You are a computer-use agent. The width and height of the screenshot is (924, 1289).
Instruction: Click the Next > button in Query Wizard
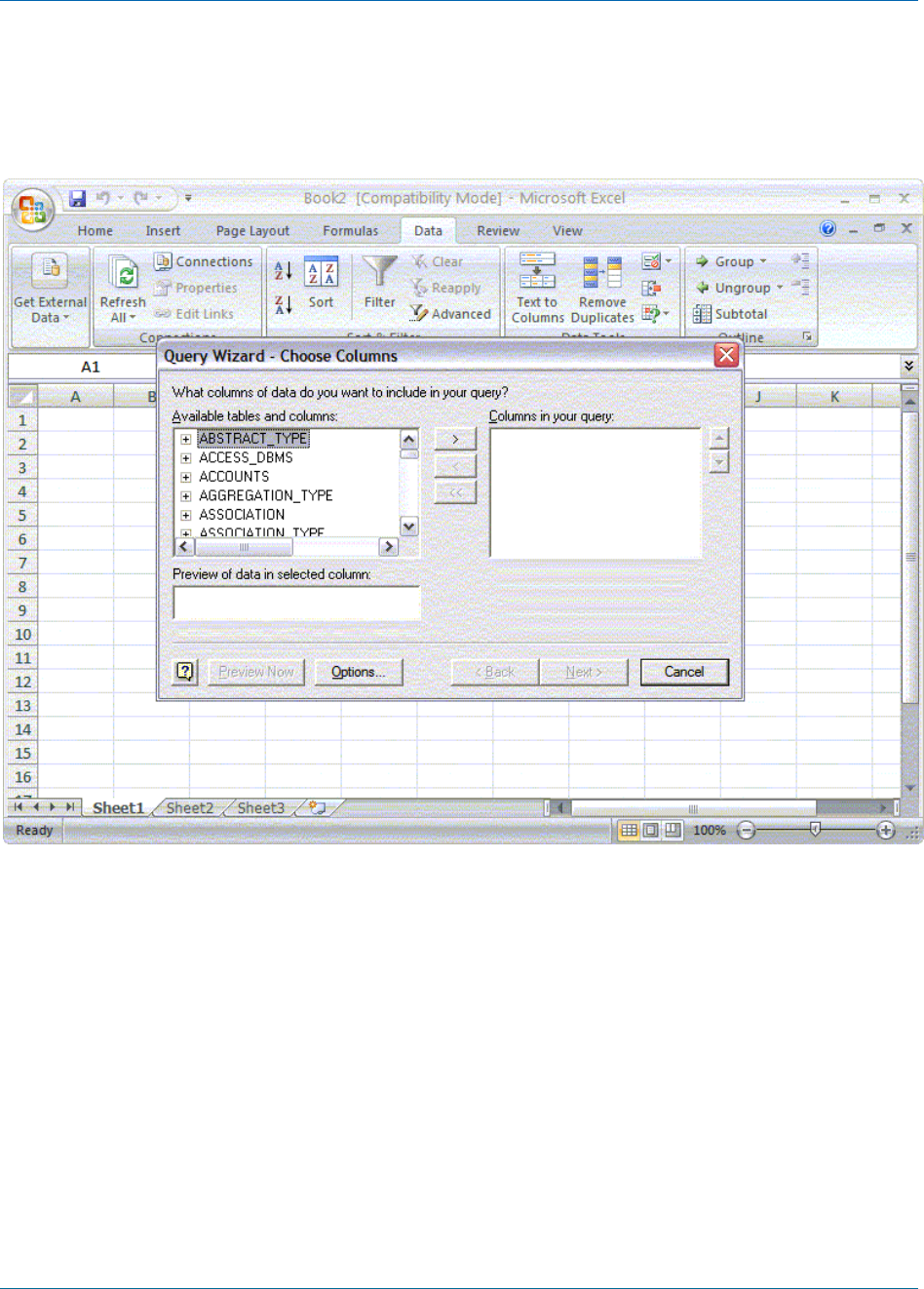[584, 672]
